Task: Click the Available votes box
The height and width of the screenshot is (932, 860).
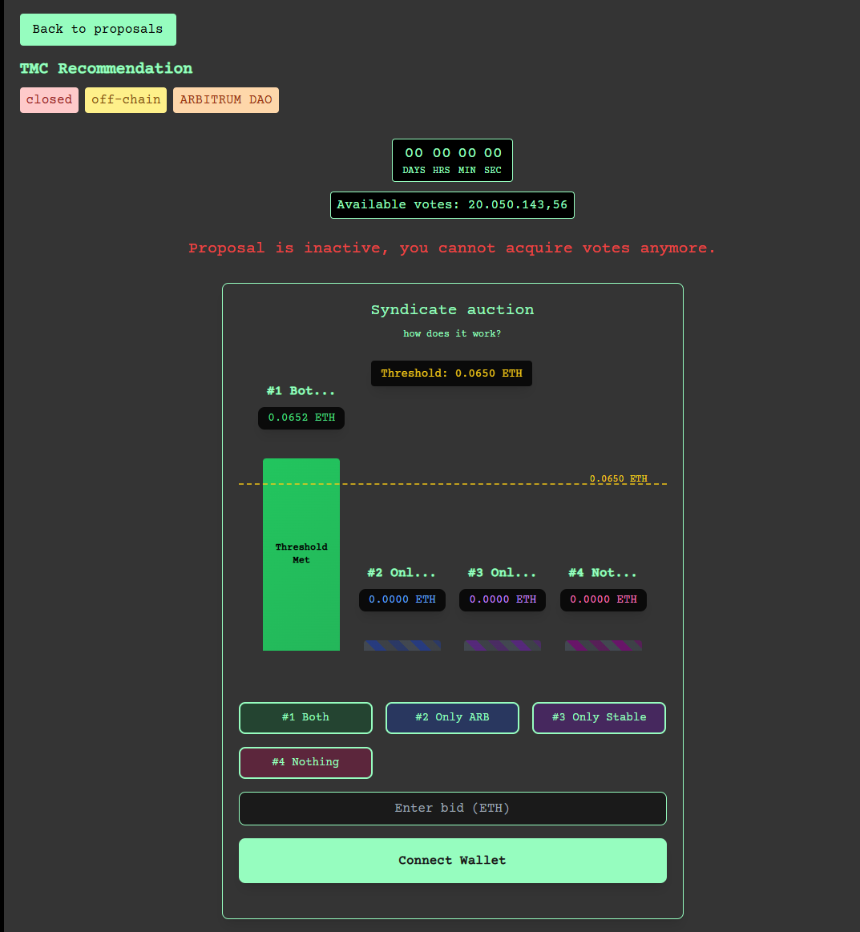Action: 452,205
